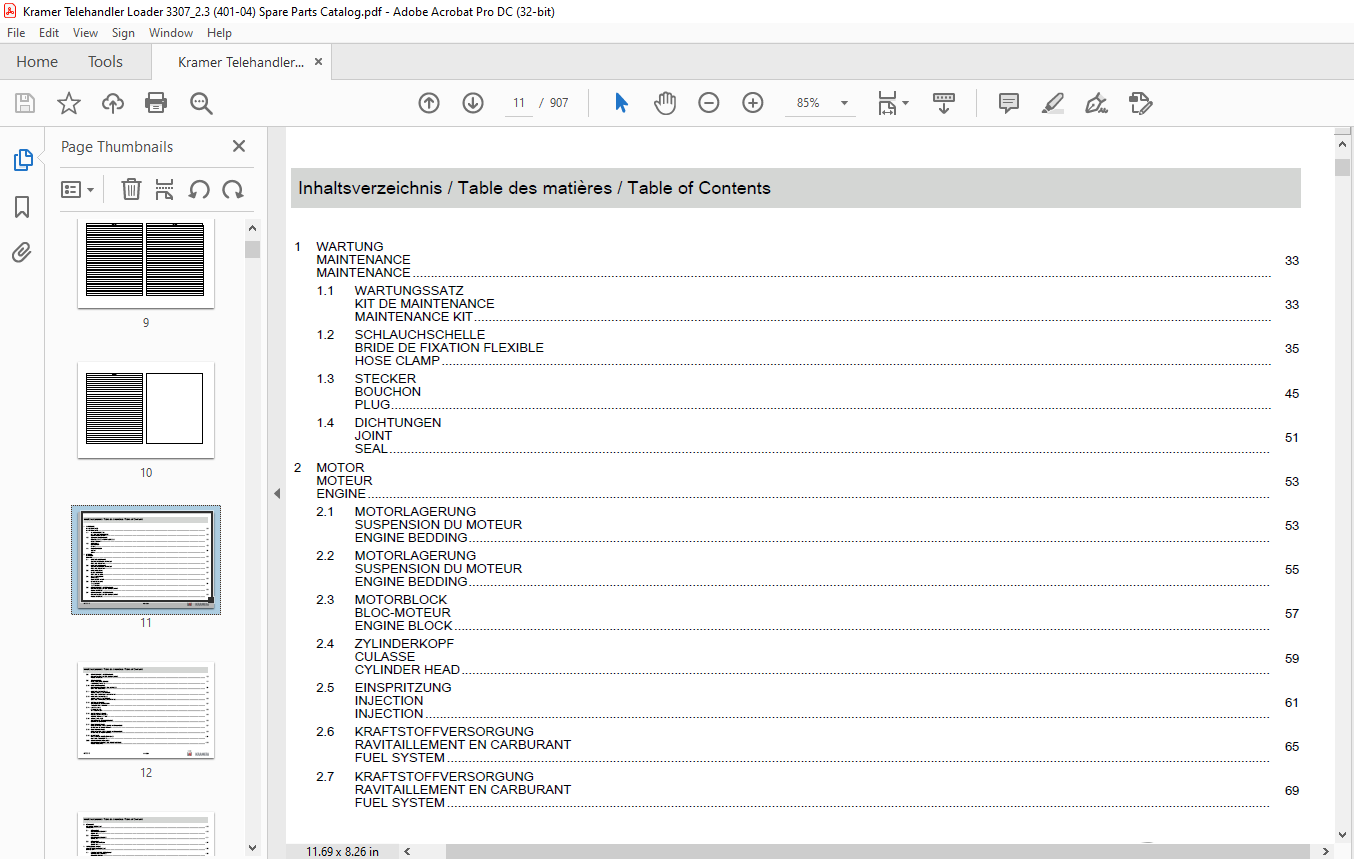The width and height of the screenshot is (1354, 859).
Task: Click the document vertical scroll down arrow
Action: [x=1342, y=834]
